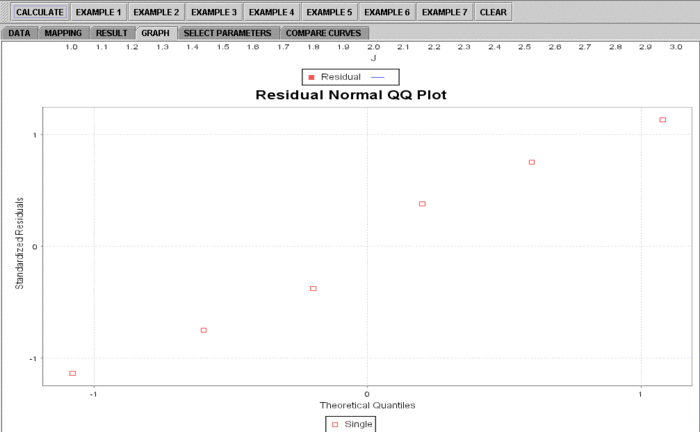Load EXAMPLE 1 data
The height and width of the screenshot is (432, 700).
[98, 13]
